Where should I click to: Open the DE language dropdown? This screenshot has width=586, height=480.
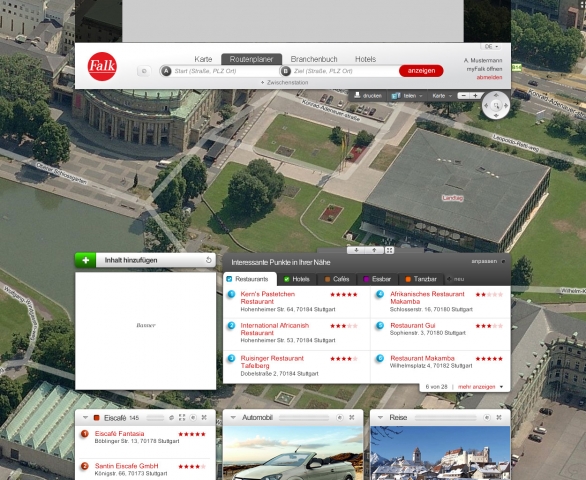(491, 47)
